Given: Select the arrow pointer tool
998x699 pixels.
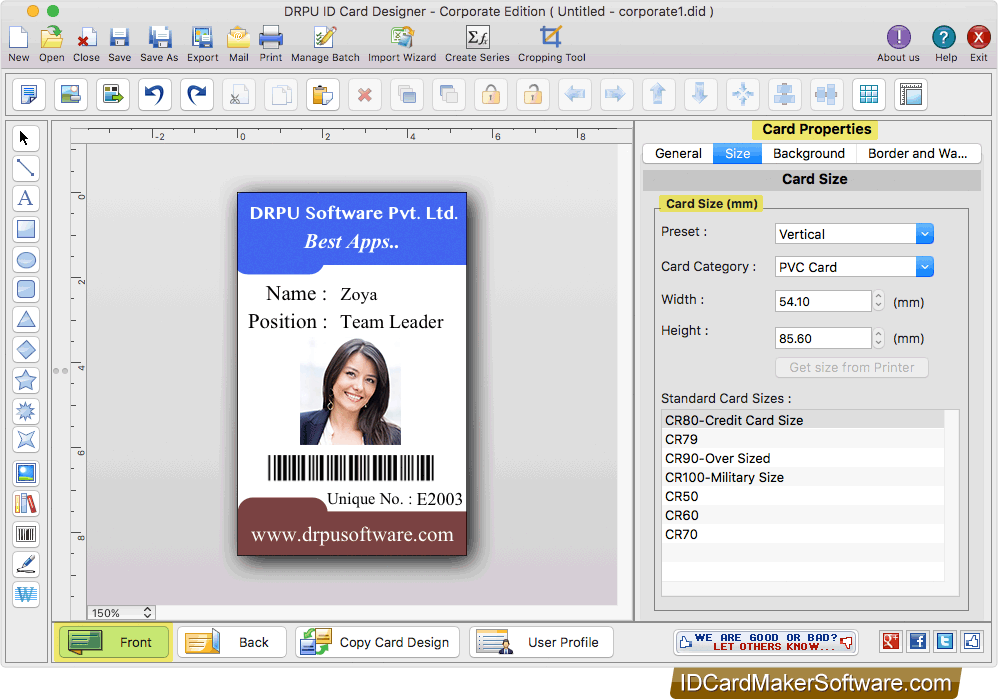Looking at the screenshot, I should point(25,138).
